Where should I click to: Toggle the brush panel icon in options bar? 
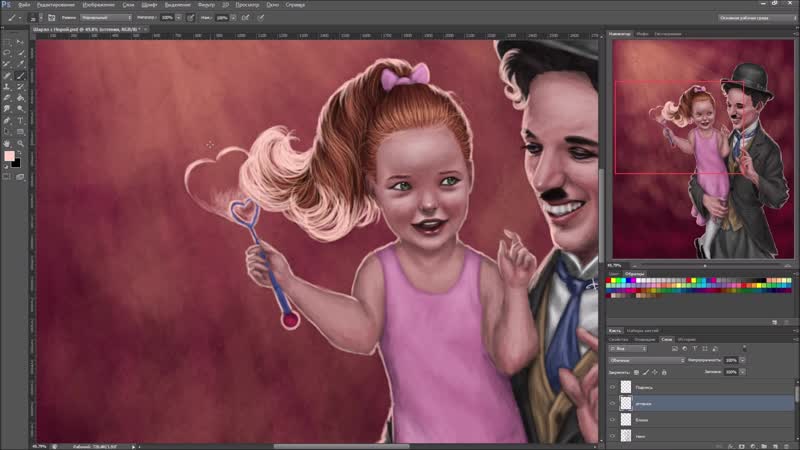[x=52, y=18]
